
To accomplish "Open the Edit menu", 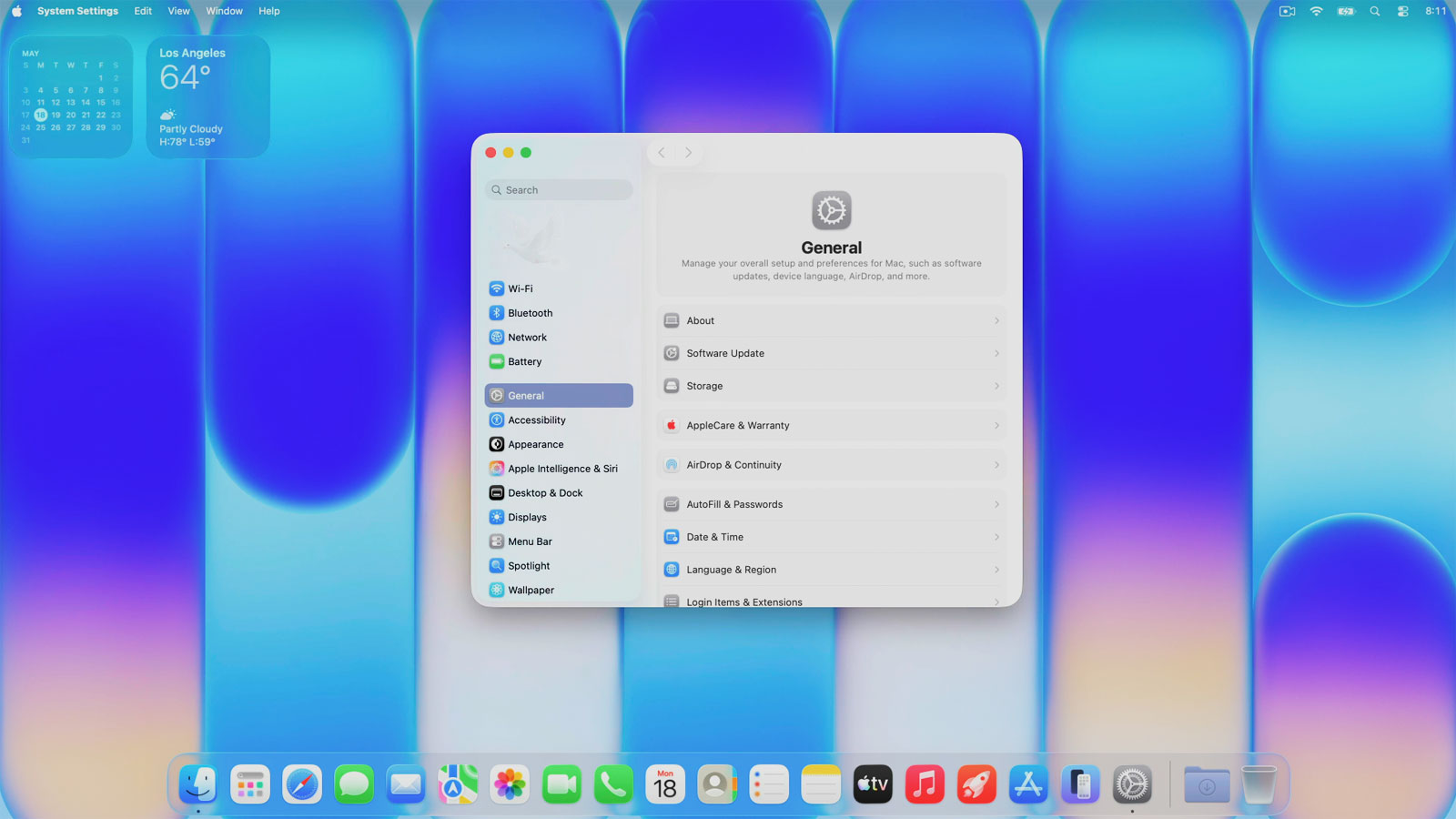I will click(x=143, y=11).
